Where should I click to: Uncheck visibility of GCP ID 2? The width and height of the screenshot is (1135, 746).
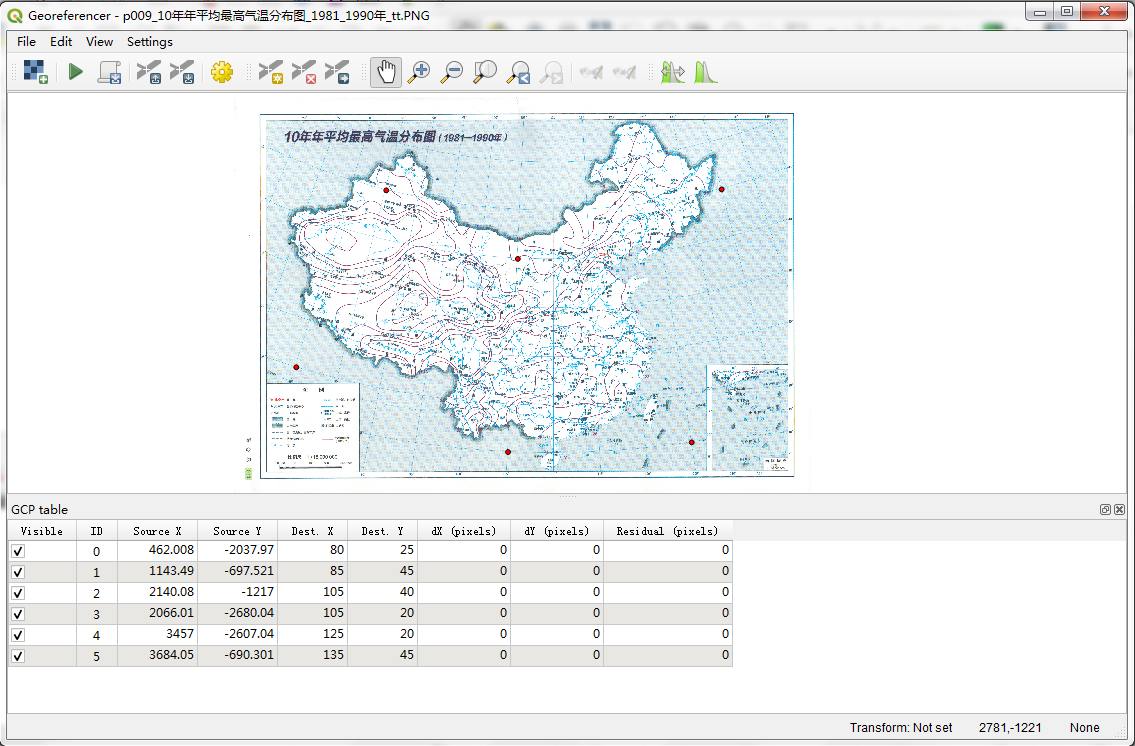pos(18,593)
